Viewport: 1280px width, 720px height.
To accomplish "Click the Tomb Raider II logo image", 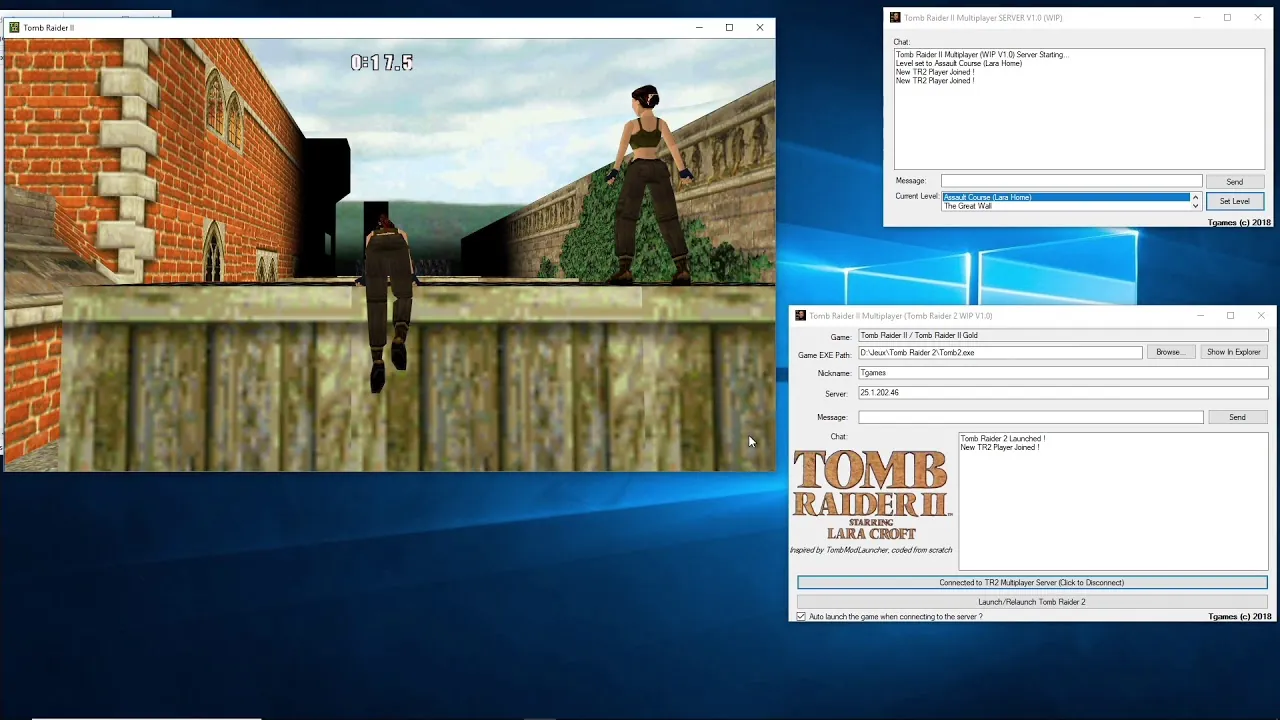I will click(871, 495).
